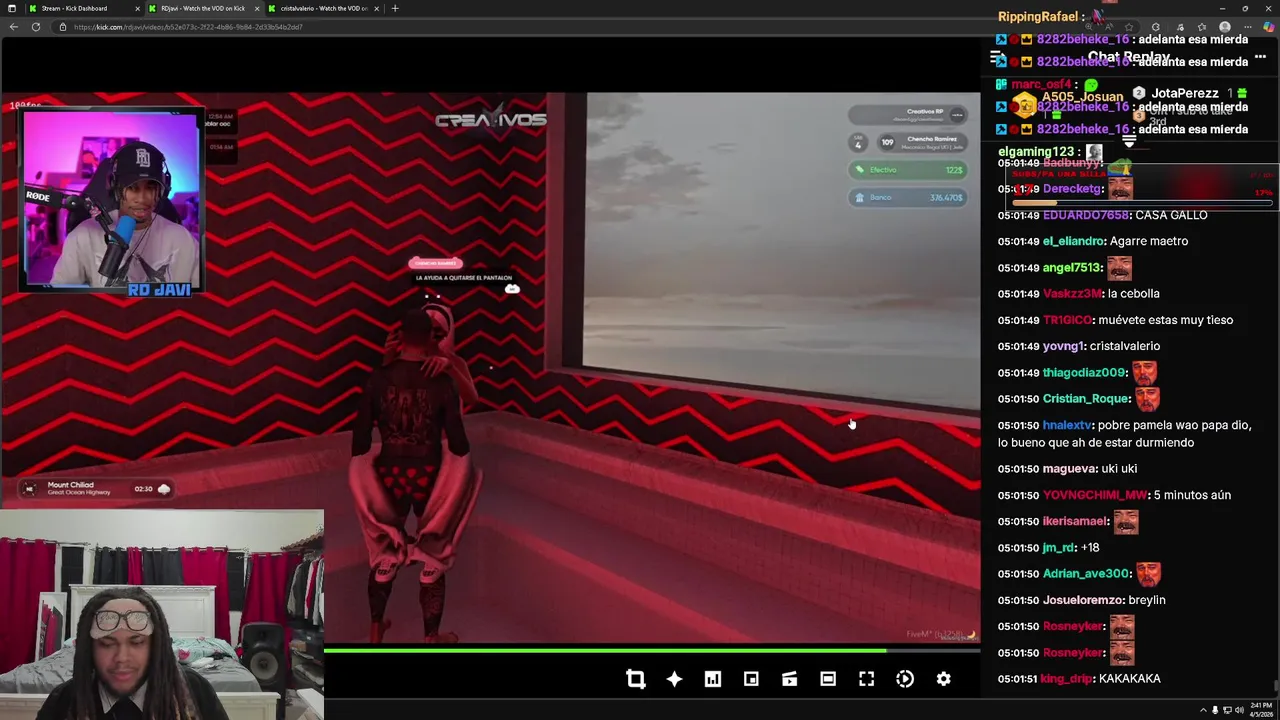Image resolution: width=1280 pixels, height=720 pixels.
Task: Open the taskbar clock showing 2:41 PM
Action: click(1259, 710)
